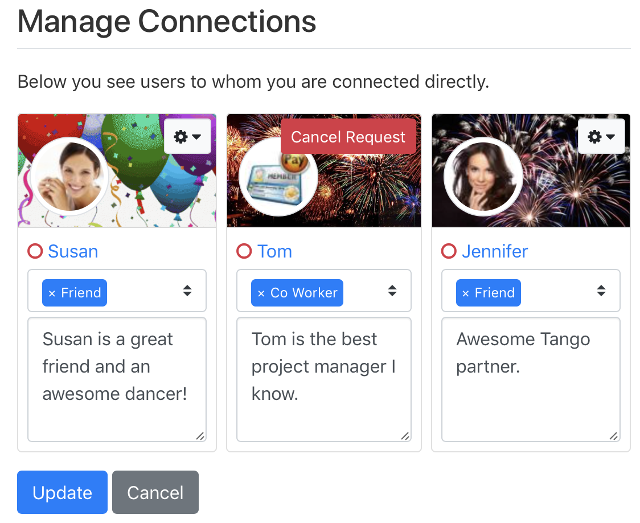This screenshot has height=523, width=640.
Task: Click Jennifer's profile picture
Action: click(x=483, y=176)
